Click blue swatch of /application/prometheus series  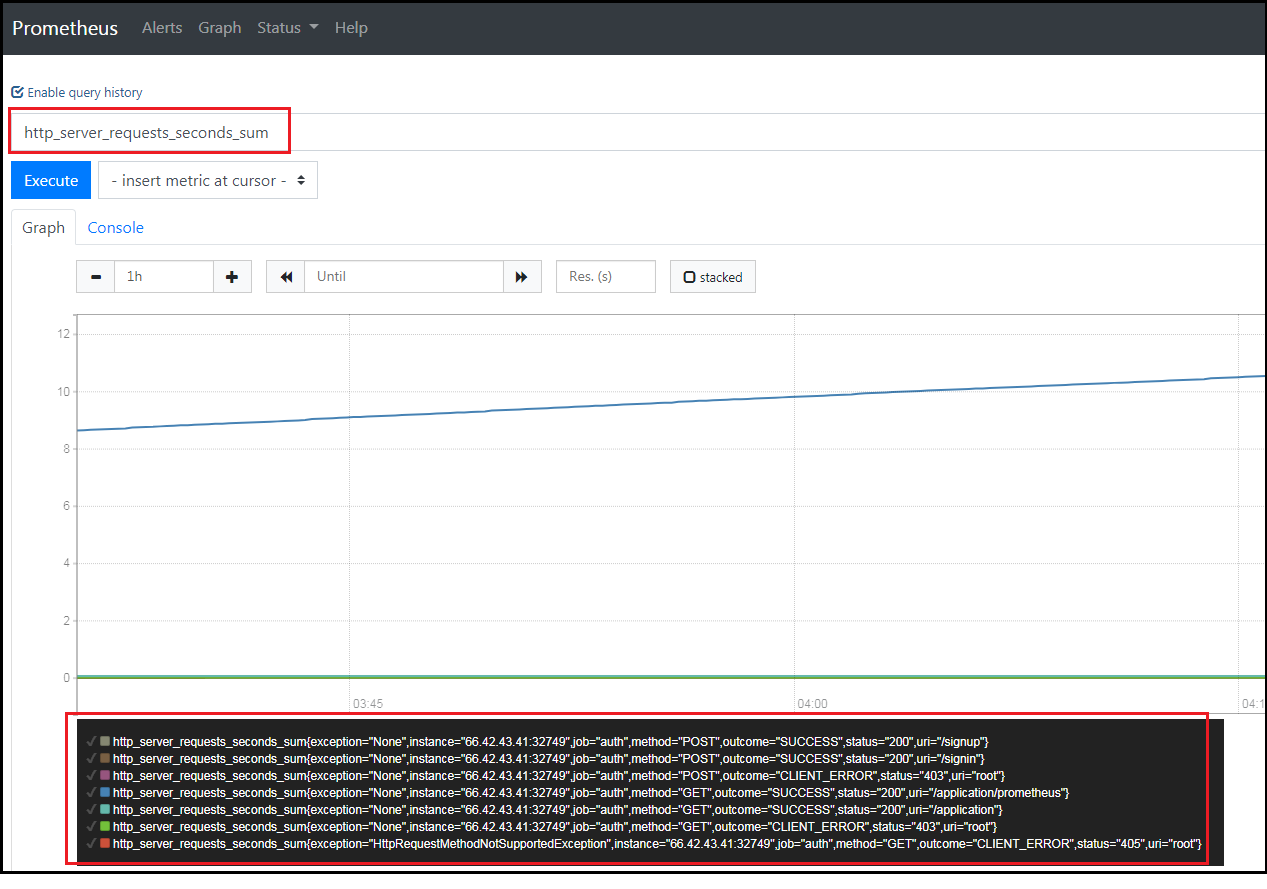105,792
